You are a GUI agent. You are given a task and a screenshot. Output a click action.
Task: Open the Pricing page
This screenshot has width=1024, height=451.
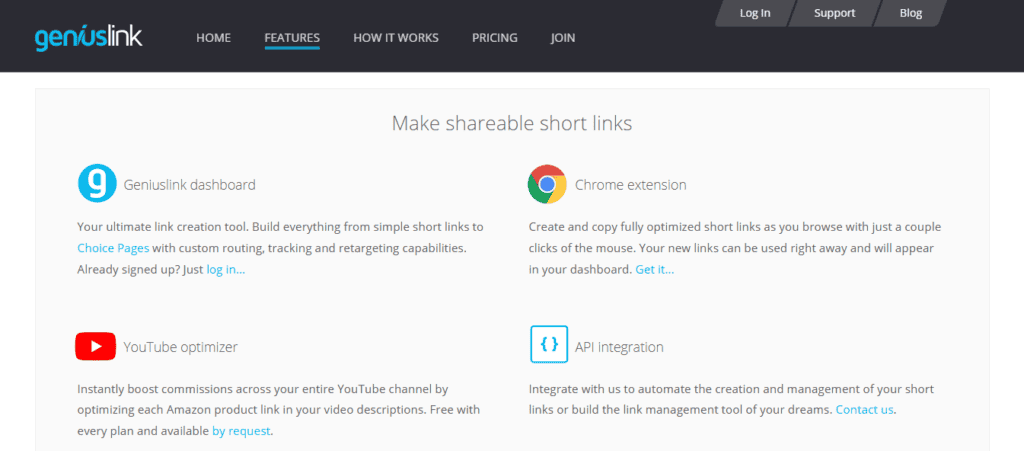[x=495, y=38]
